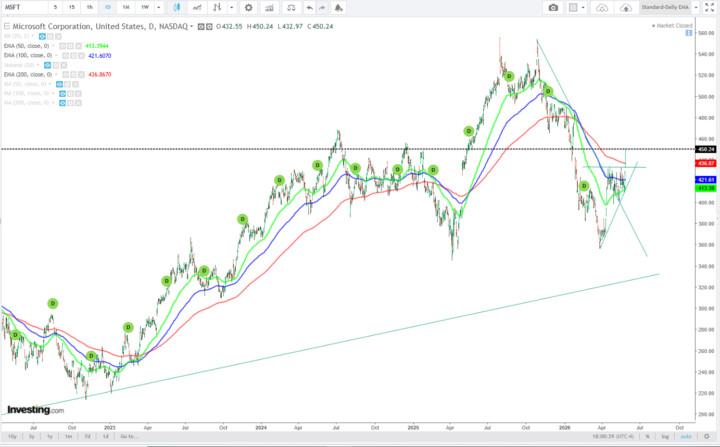Load chart layout from cloud icon
The image size is (720, 447).
click(602, 7)
